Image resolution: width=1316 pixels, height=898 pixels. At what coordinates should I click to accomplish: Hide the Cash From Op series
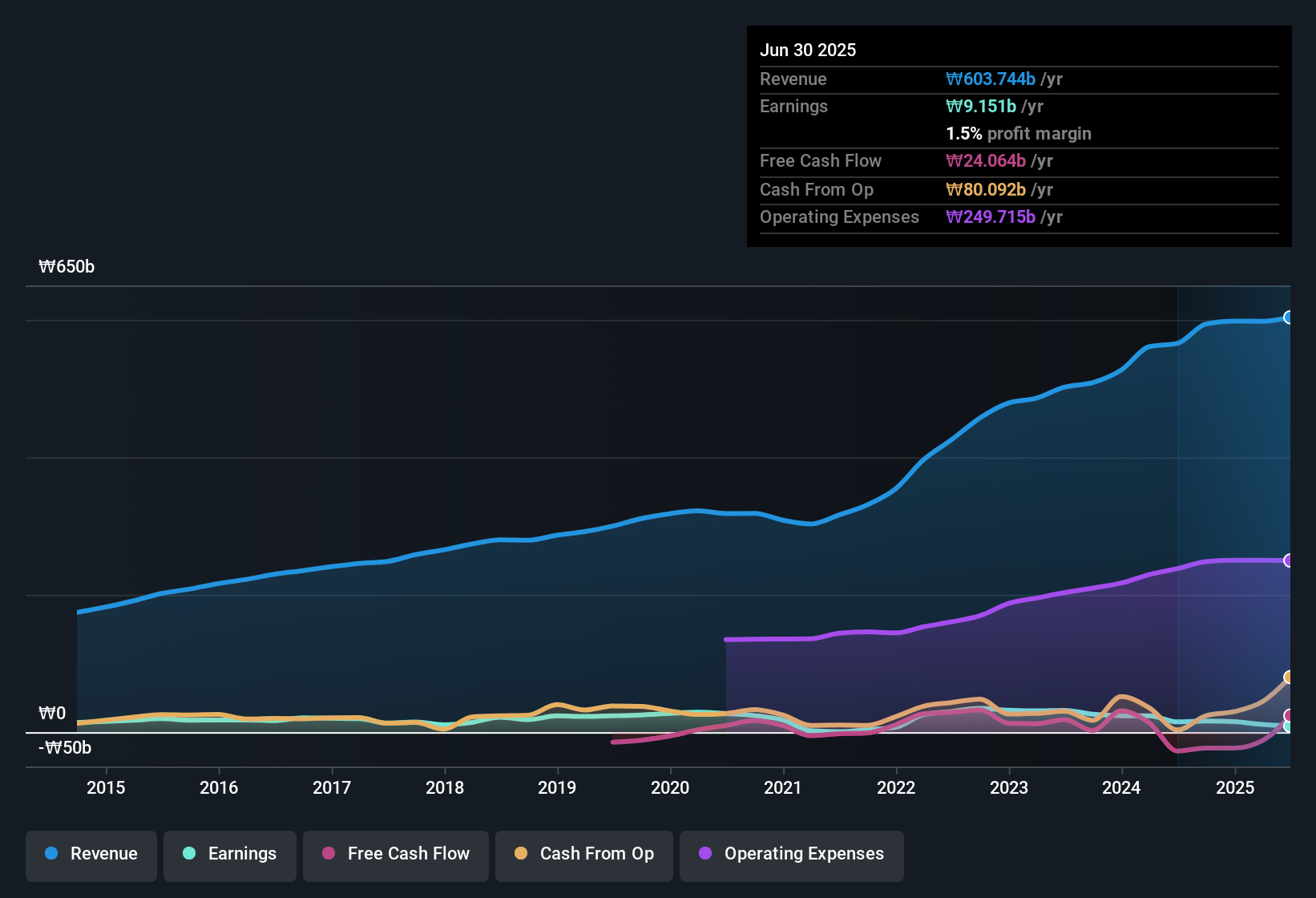pos(583,854)
